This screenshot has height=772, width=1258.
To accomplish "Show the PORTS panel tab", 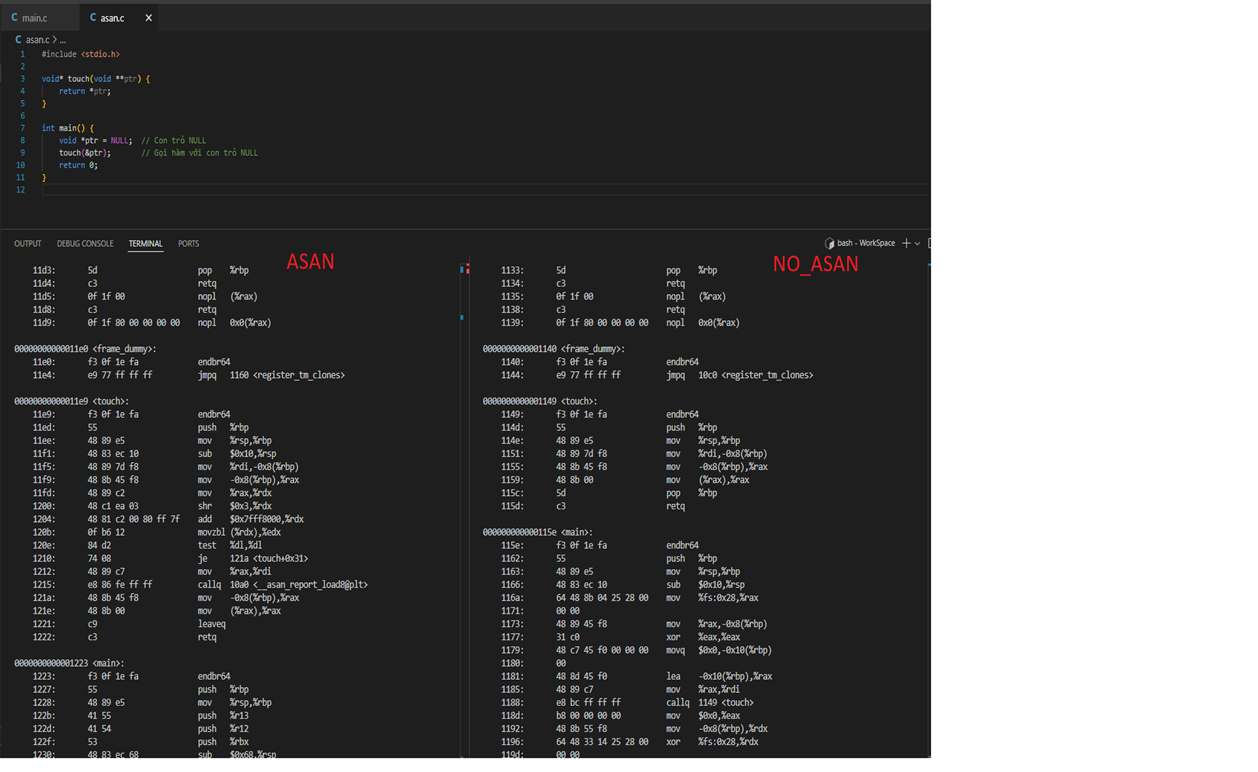I will tap(188, 244).
